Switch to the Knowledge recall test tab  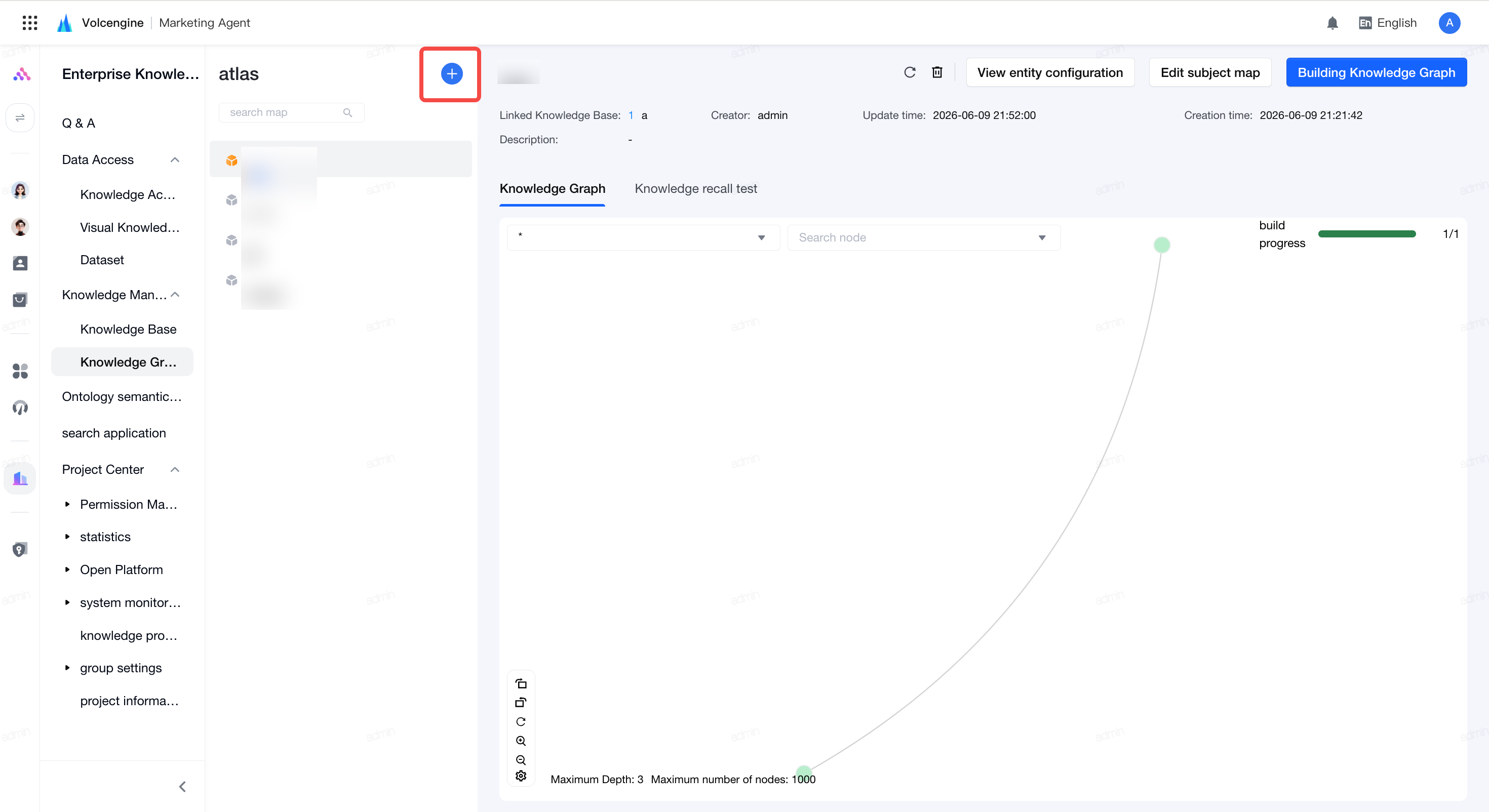pos(695,188)
